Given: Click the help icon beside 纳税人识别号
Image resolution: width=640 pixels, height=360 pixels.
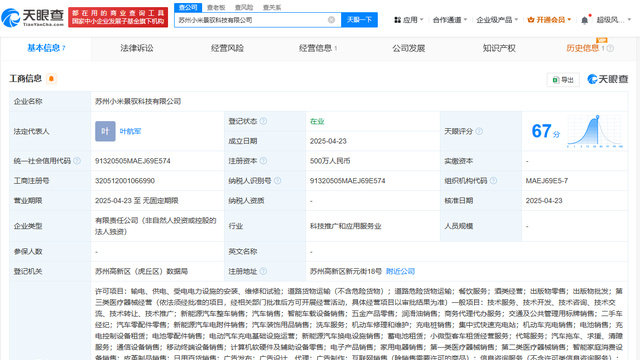Looking at the screenshot, I should [278, 181].
